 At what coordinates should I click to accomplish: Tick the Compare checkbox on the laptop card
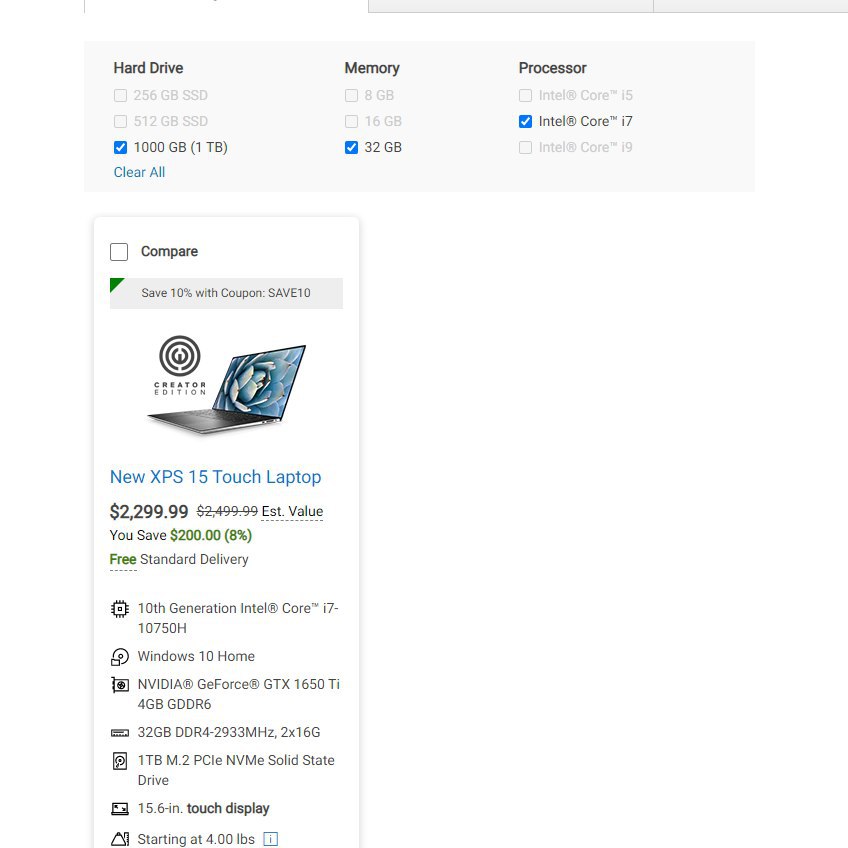[x=119, y=252]
